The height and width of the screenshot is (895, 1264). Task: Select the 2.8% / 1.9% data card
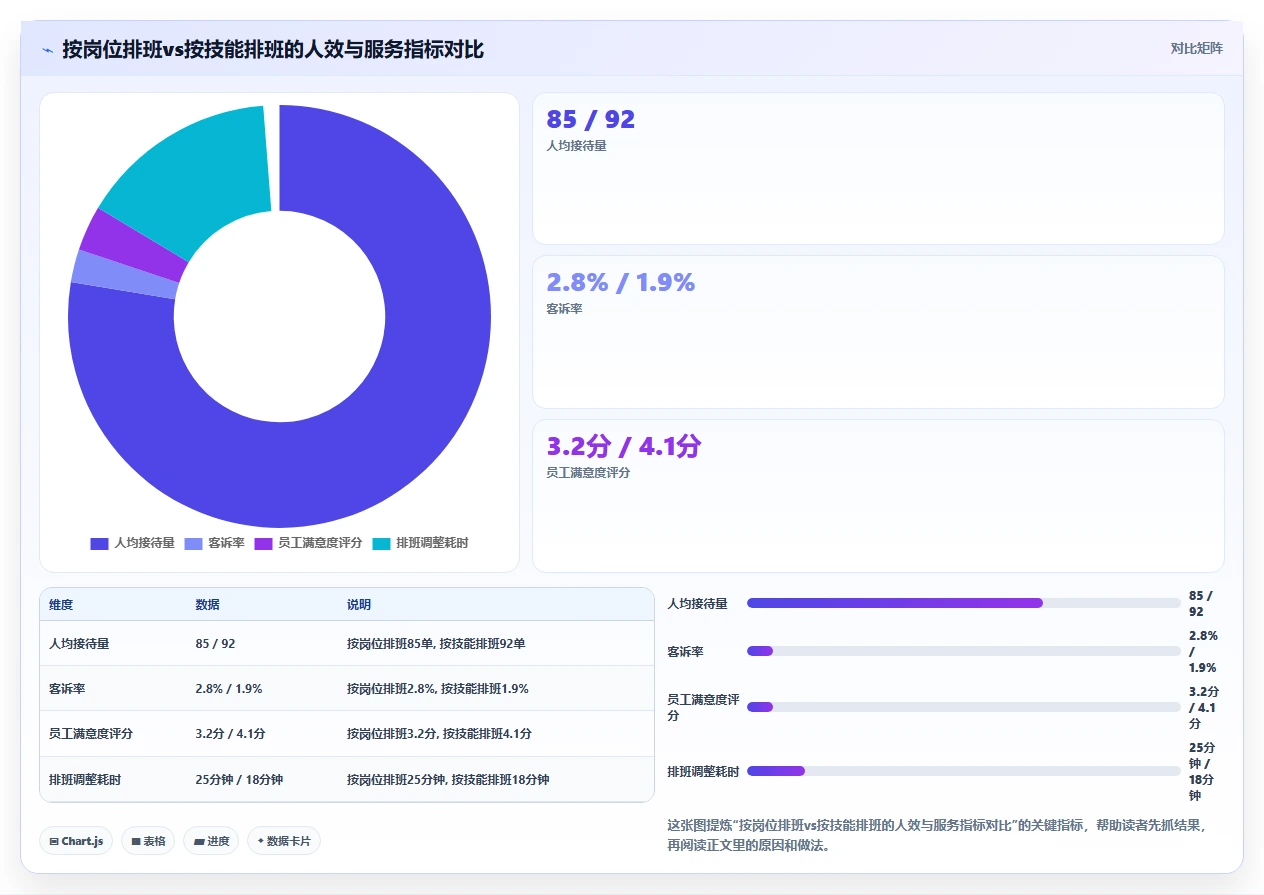(x=878, y=332)
